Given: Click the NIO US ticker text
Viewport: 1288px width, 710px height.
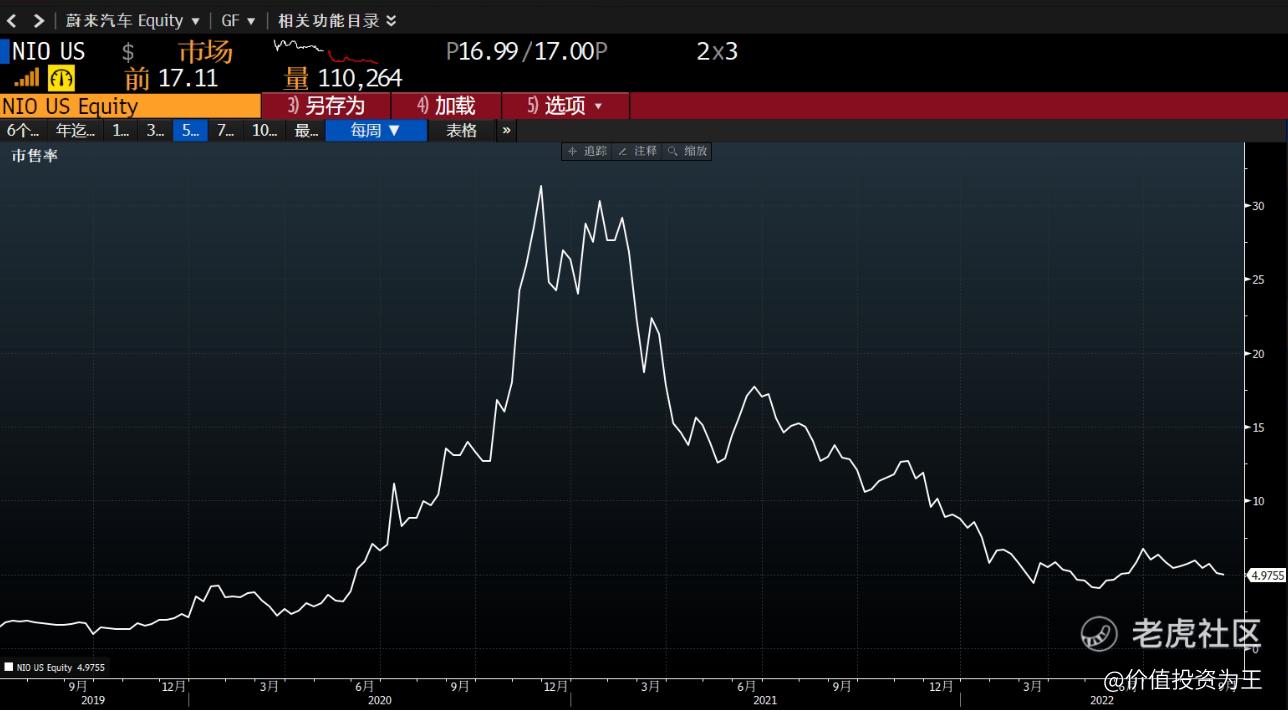Looking at the screenshot, I should pyautogui.click(x=49, y=51).
